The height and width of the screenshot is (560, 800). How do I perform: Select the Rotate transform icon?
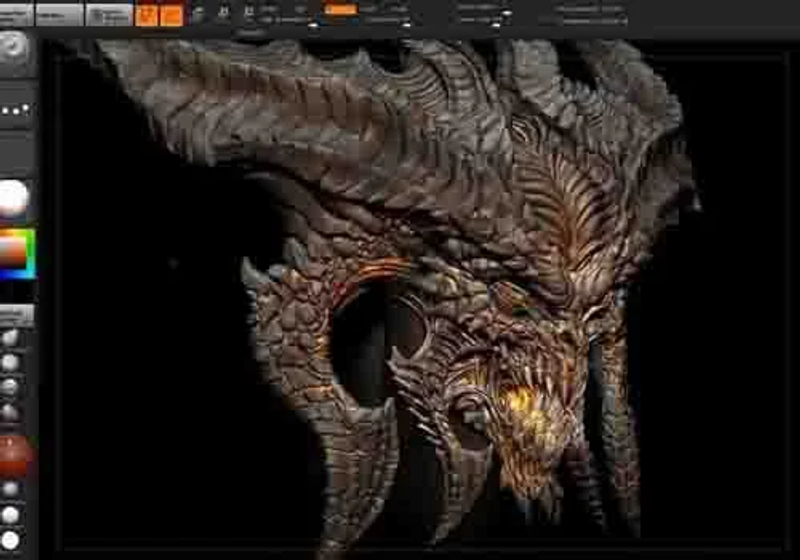248,13
